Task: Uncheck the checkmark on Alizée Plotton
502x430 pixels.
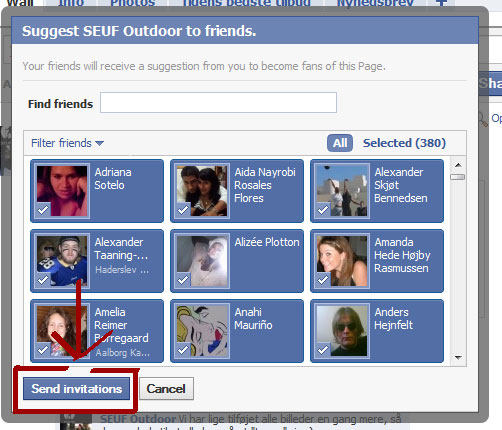Action: click(183, 280)
